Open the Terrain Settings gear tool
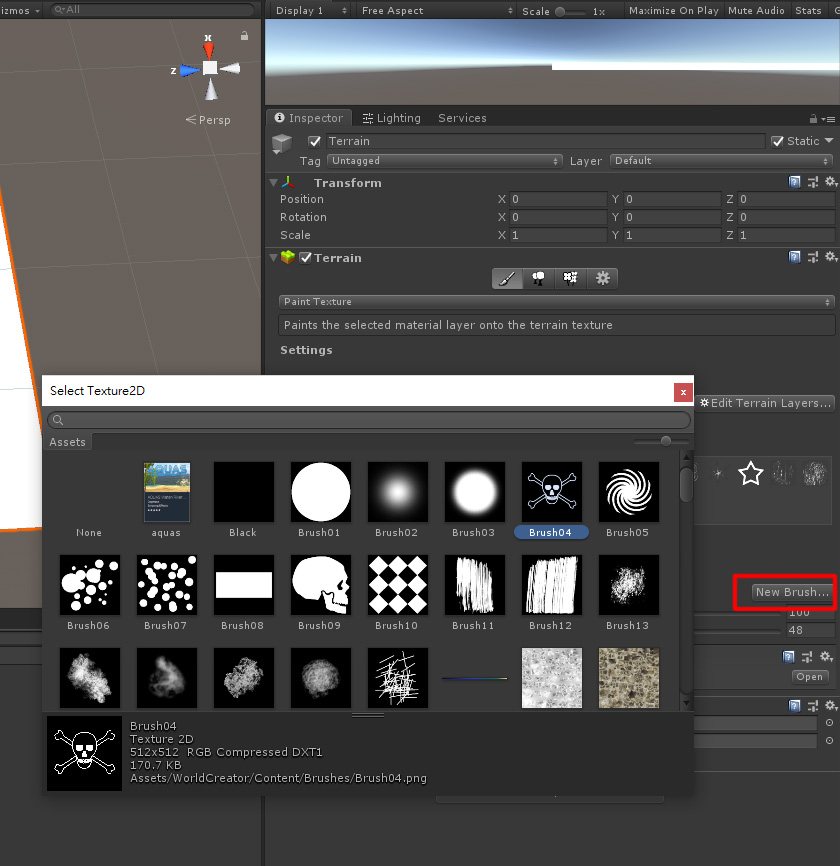The width and height of the screenshot is (840, 866). (603, 279)
